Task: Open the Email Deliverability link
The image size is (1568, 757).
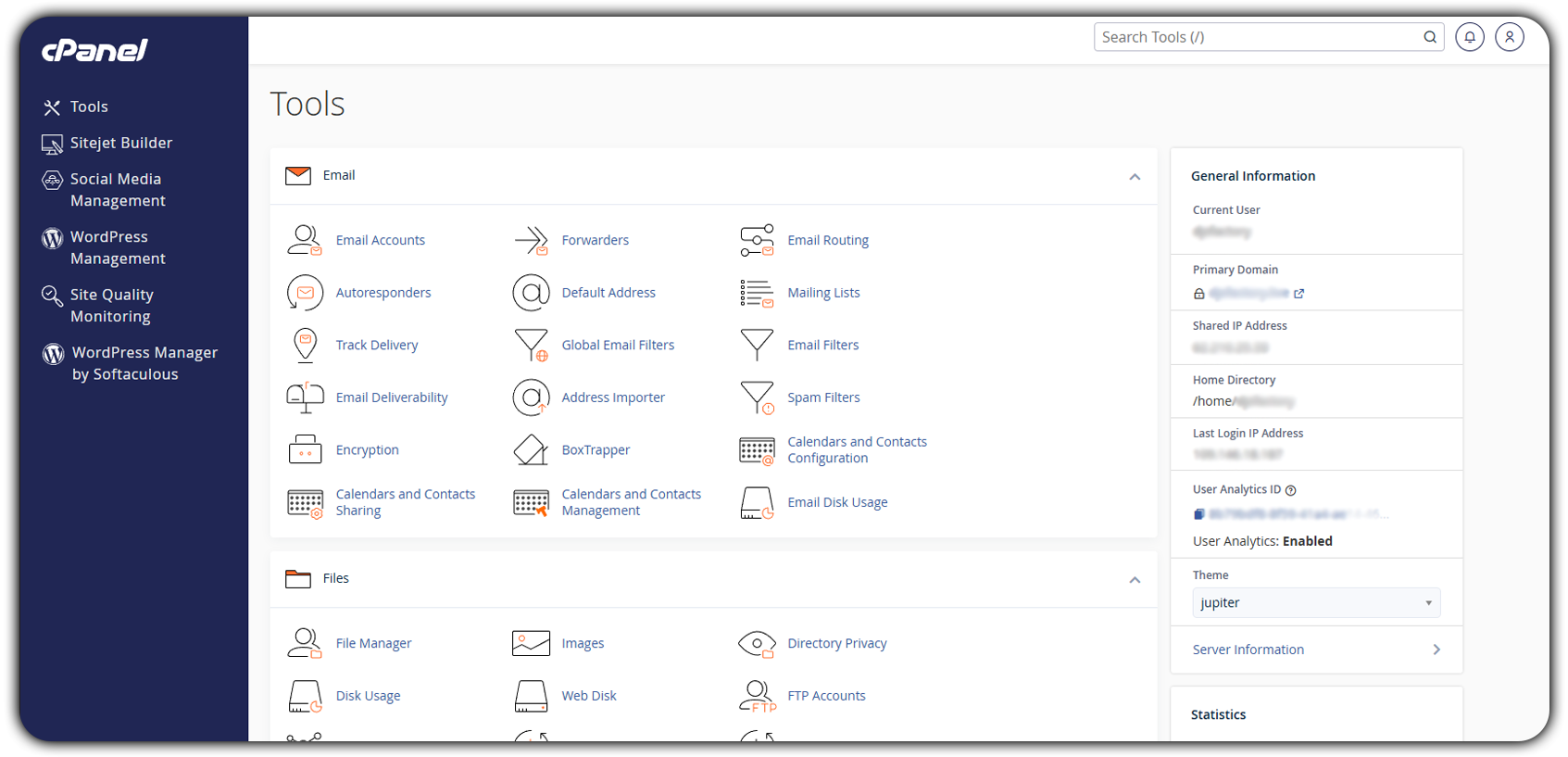Action: pos(391,397)
